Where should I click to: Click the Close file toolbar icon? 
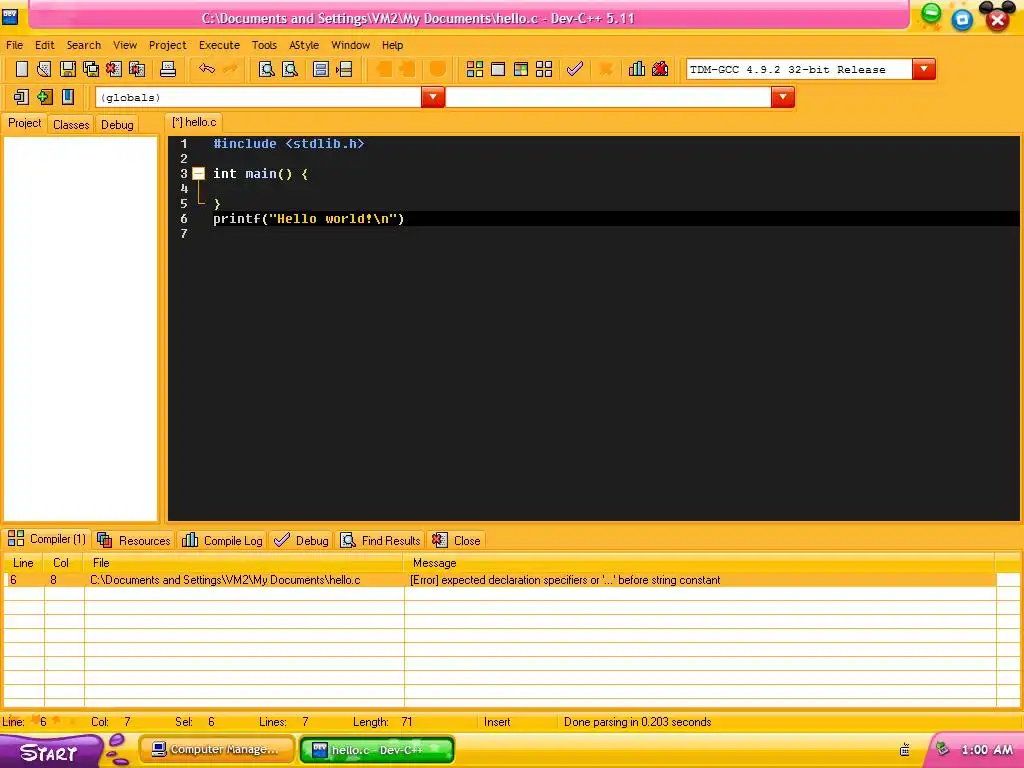114,69
